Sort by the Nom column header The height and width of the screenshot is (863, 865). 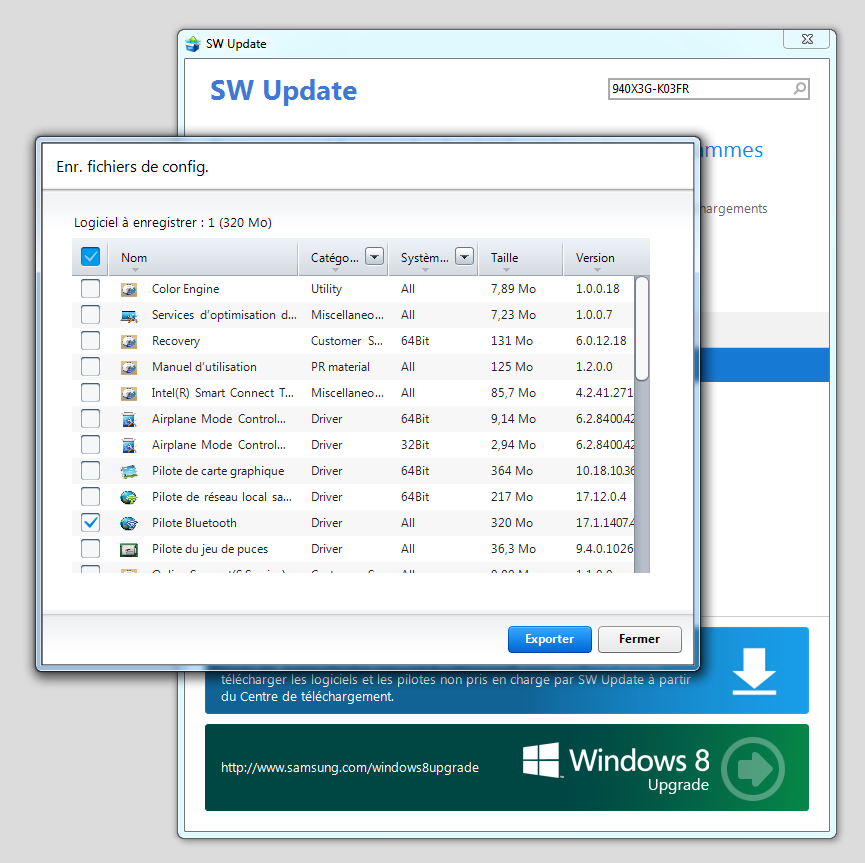[x=203, y=258]
